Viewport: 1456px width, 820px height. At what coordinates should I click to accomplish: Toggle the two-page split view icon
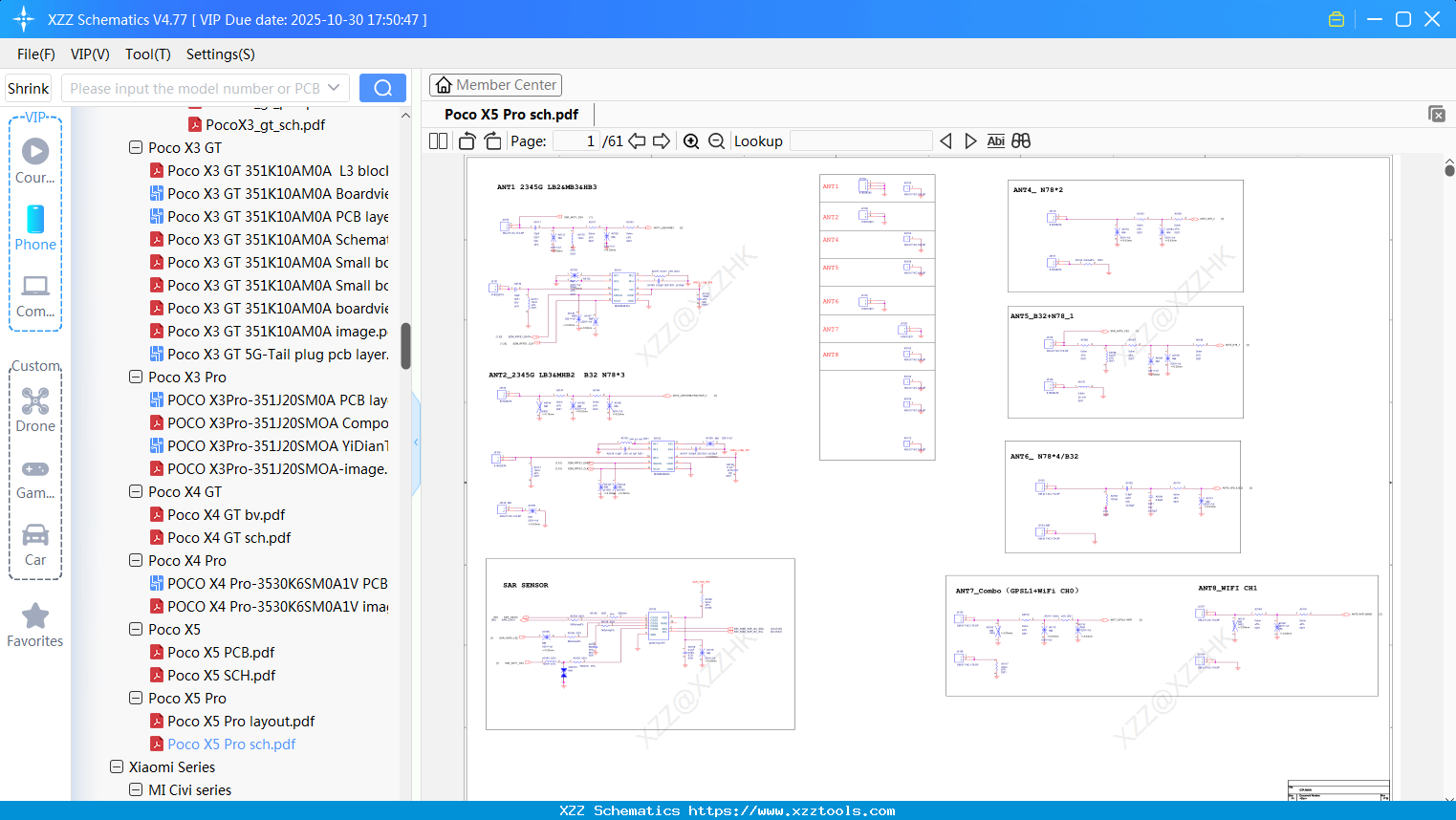439,141
